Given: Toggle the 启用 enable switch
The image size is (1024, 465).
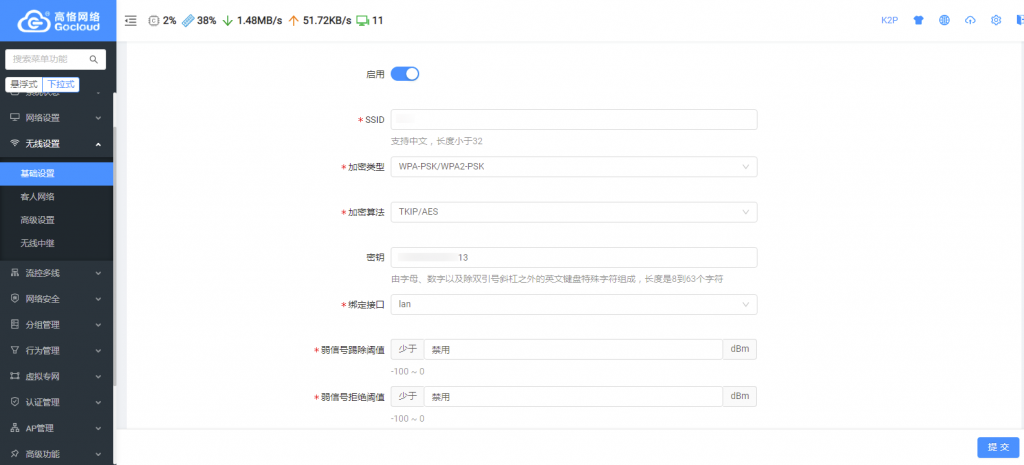Looking at the screenshot, I should click(x=405, y=74).
